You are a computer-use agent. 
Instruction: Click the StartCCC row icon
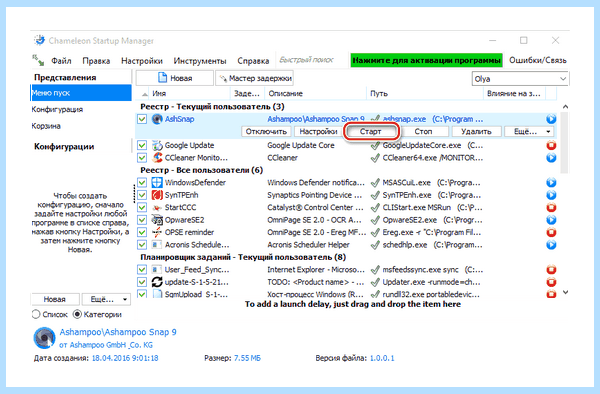(x=157, y=208)
